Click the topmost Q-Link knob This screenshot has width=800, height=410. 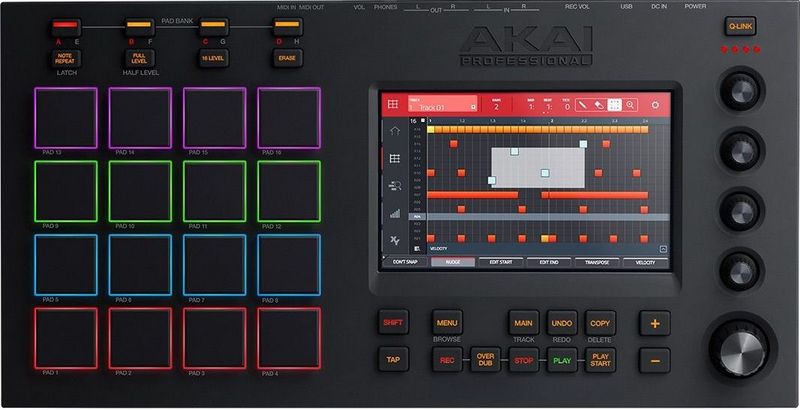coord(741,91)
